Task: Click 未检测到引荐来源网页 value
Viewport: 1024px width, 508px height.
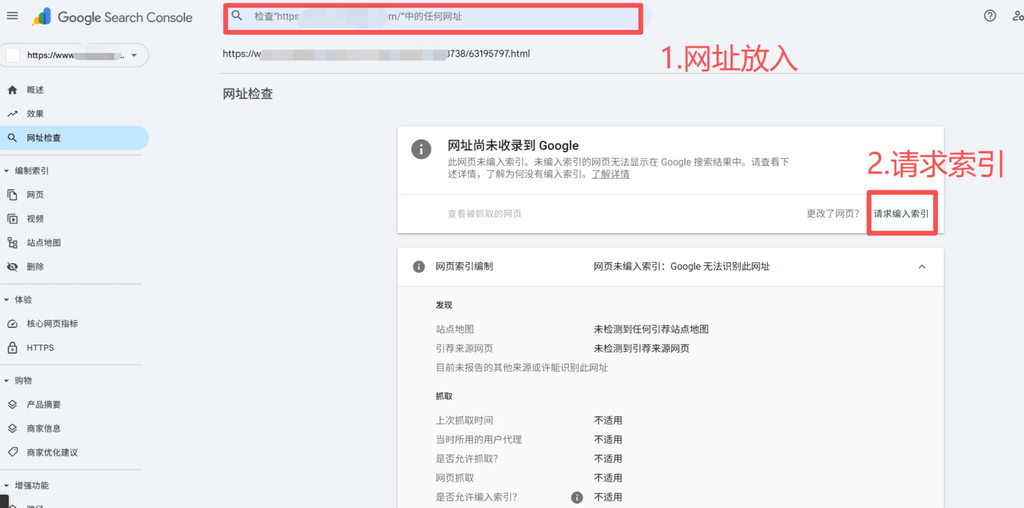Action: (641, 348)
